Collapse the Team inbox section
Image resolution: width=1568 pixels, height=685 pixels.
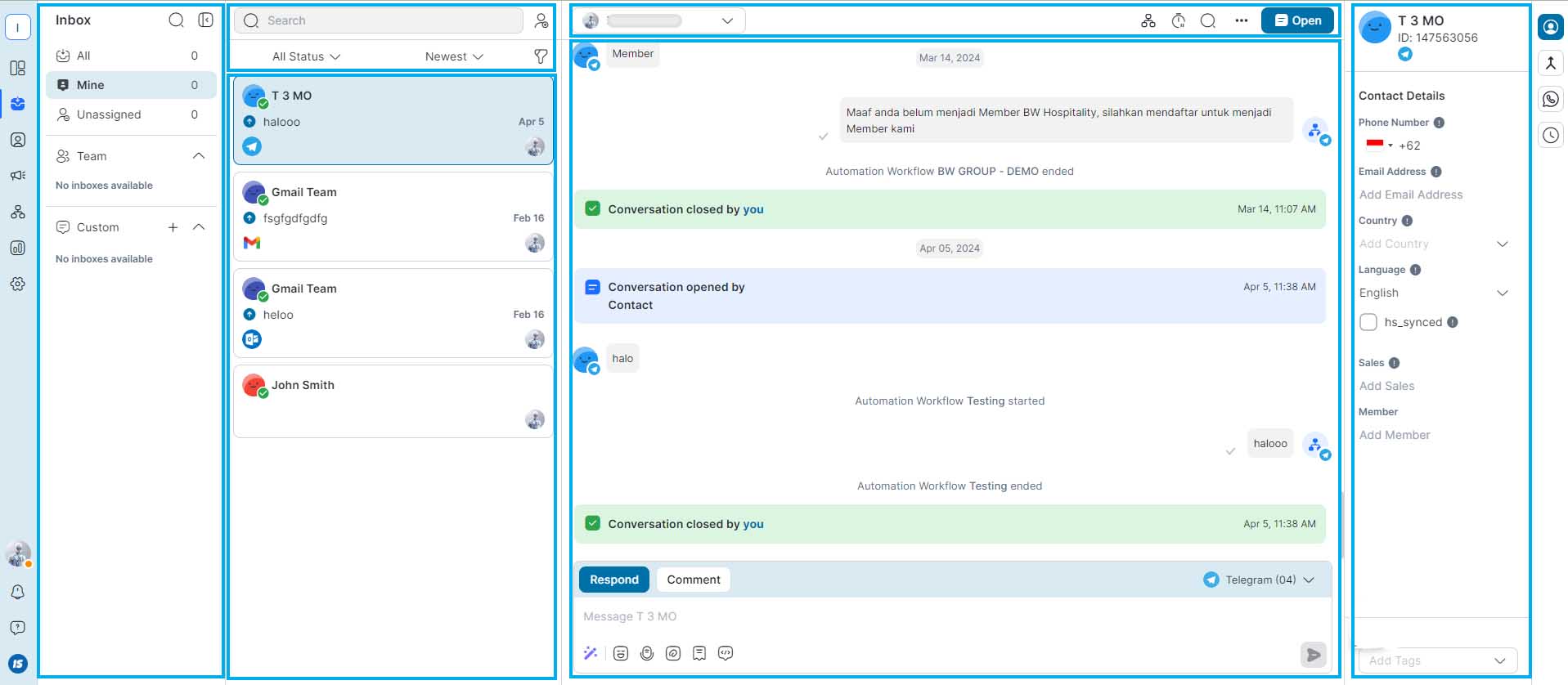click(x=199, y=156)
